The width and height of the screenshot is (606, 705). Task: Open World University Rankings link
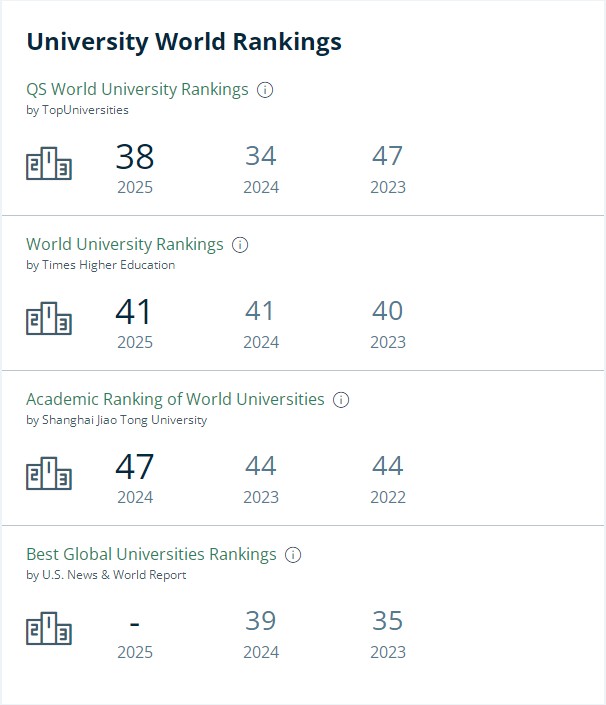[x=125, y=245]
